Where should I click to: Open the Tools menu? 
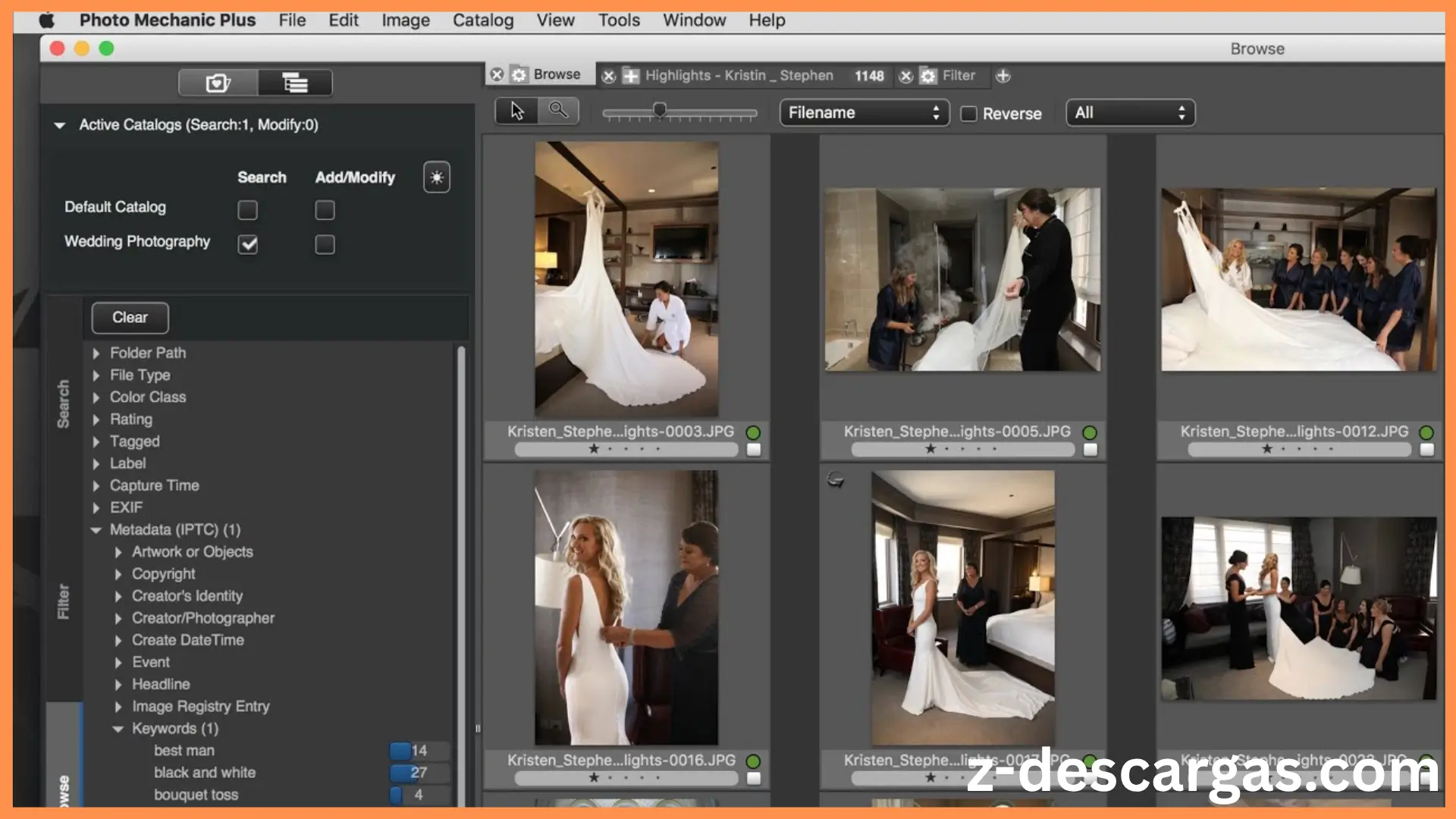tap(619, 20)
